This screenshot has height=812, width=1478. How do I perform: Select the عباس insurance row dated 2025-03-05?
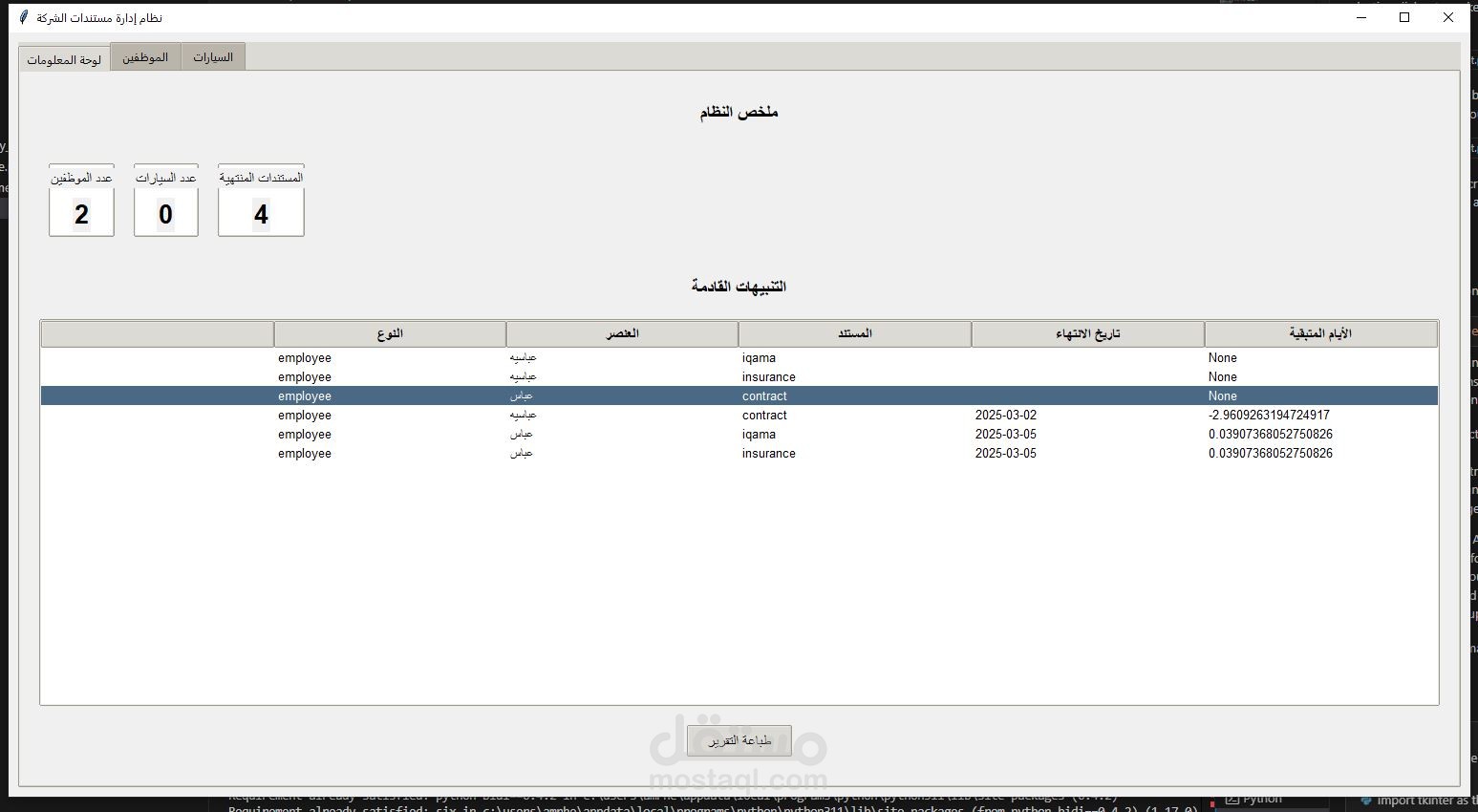tap(739, 454)
